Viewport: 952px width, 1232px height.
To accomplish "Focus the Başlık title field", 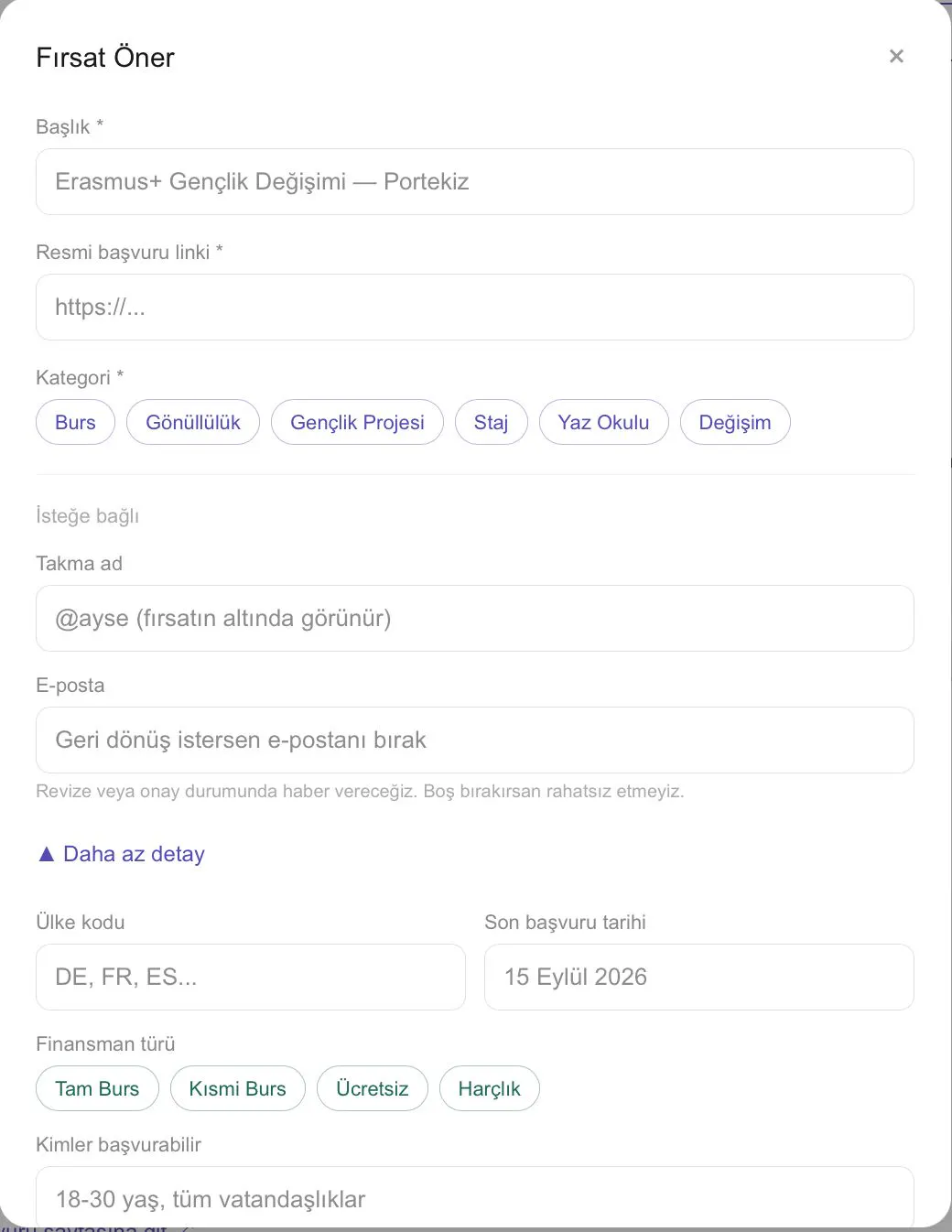I will click(x=475, y=181).
